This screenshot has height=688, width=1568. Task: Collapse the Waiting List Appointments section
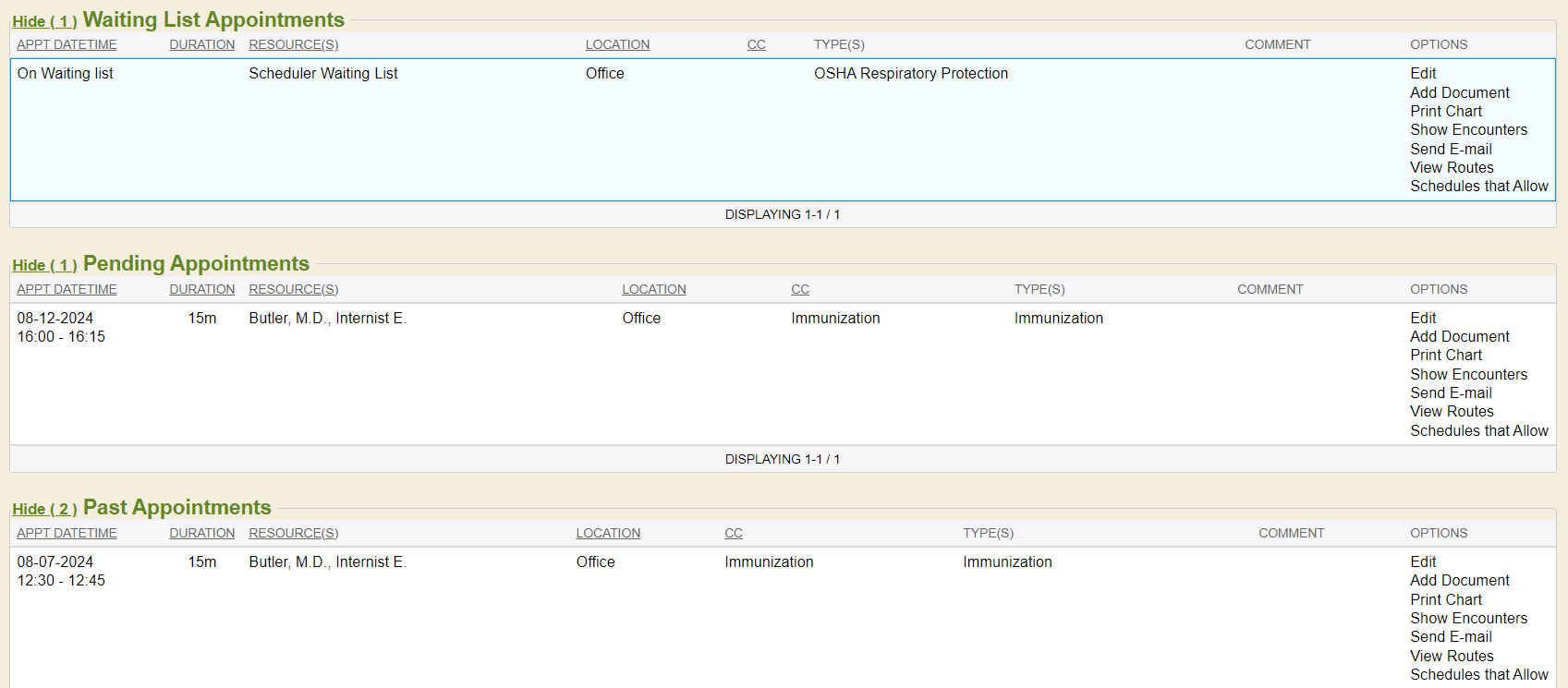coord(43,21)
